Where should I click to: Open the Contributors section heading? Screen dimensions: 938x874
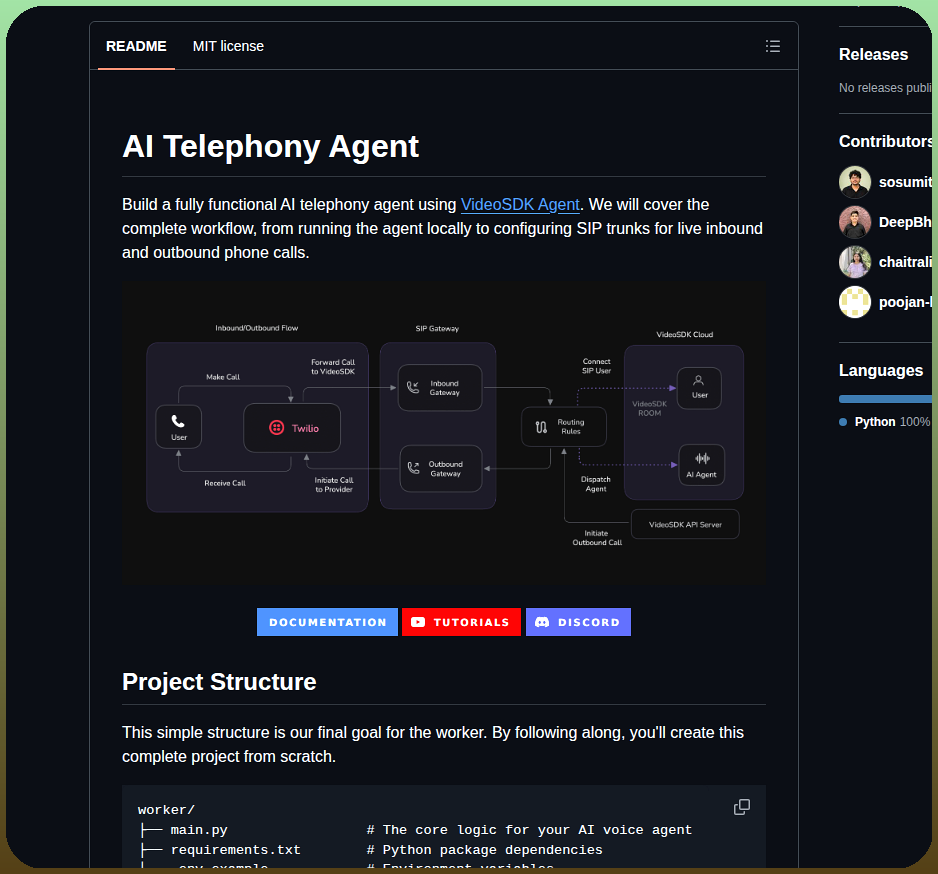[885, 141]
